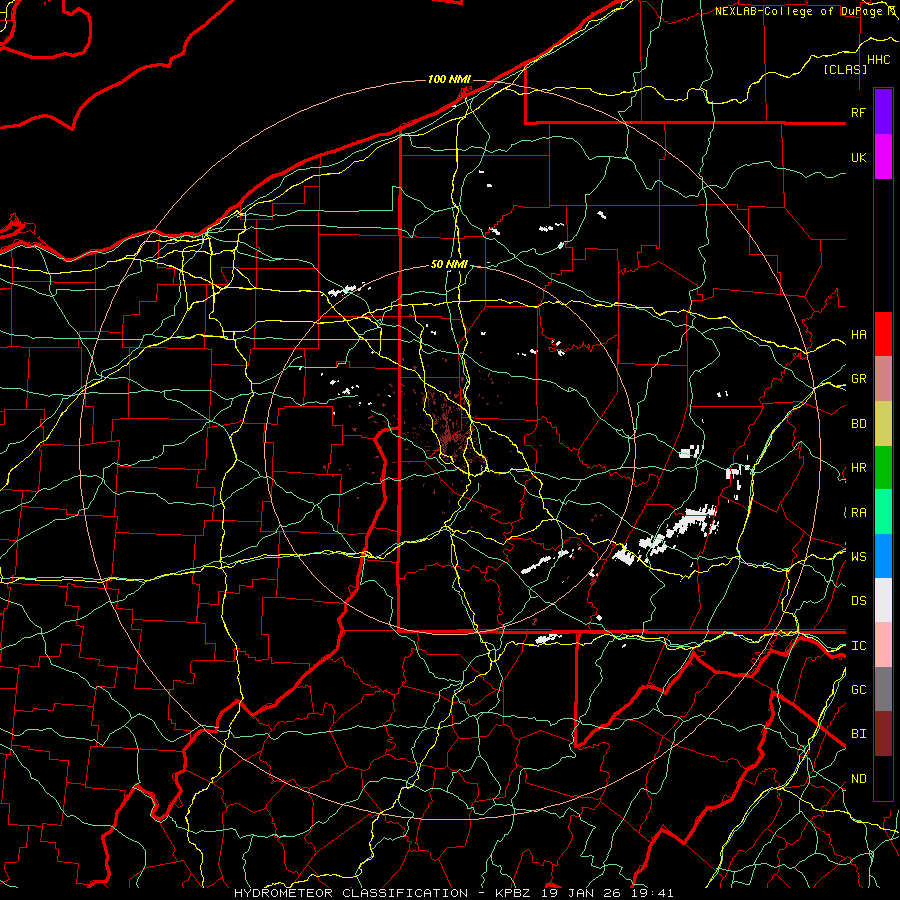This screenshot has width=900, height=900.
Task: Click the WS legend label
Action: 858,557
